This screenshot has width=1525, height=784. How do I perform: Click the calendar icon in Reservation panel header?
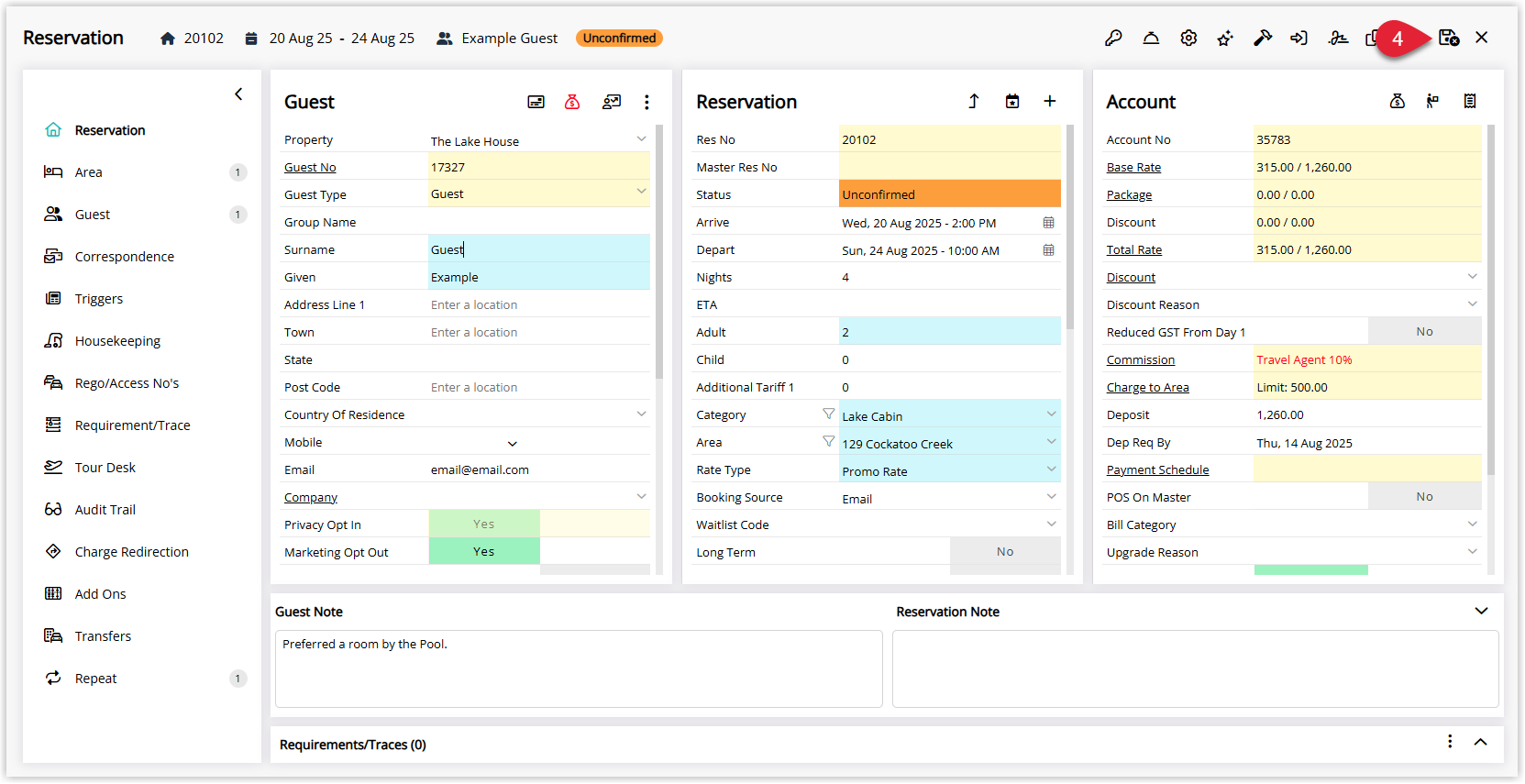pyautogui.click(x=1012, y=101)
